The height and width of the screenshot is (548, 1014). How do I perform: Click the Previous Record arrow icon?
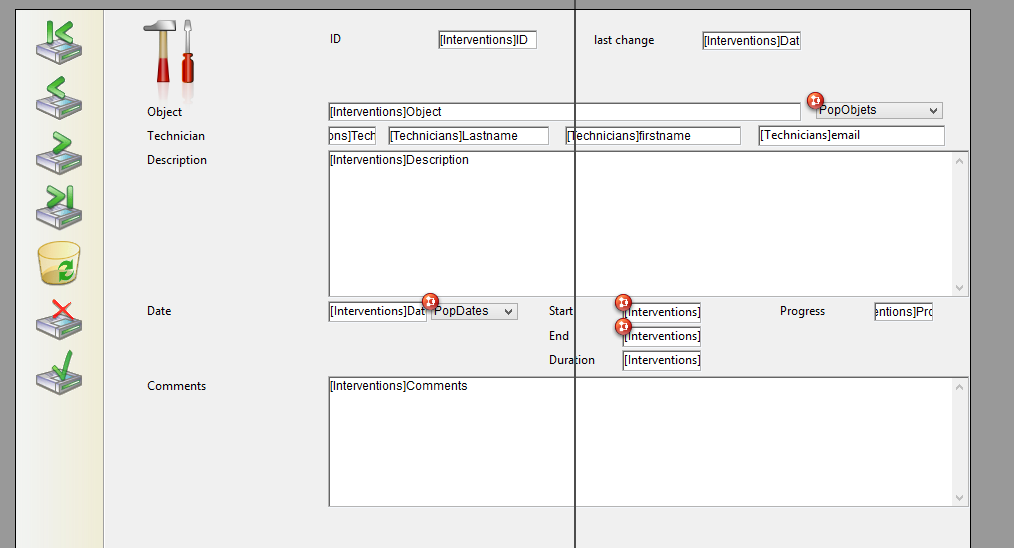(58, 97)
